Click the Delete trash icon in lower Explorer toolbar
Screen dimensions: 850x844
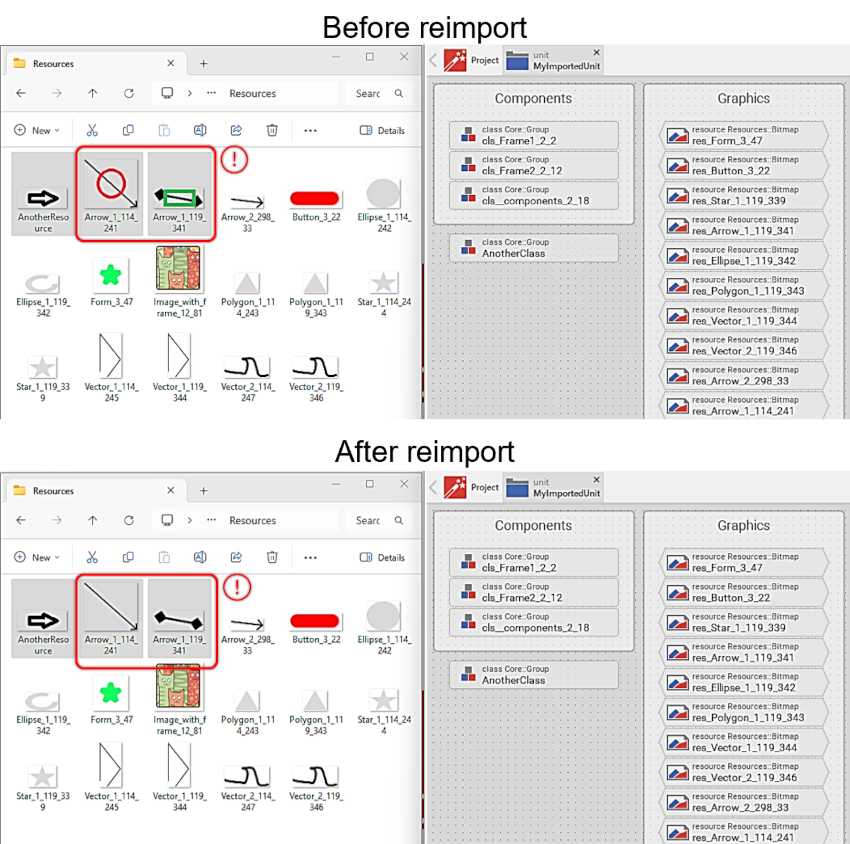coord(272,557)
